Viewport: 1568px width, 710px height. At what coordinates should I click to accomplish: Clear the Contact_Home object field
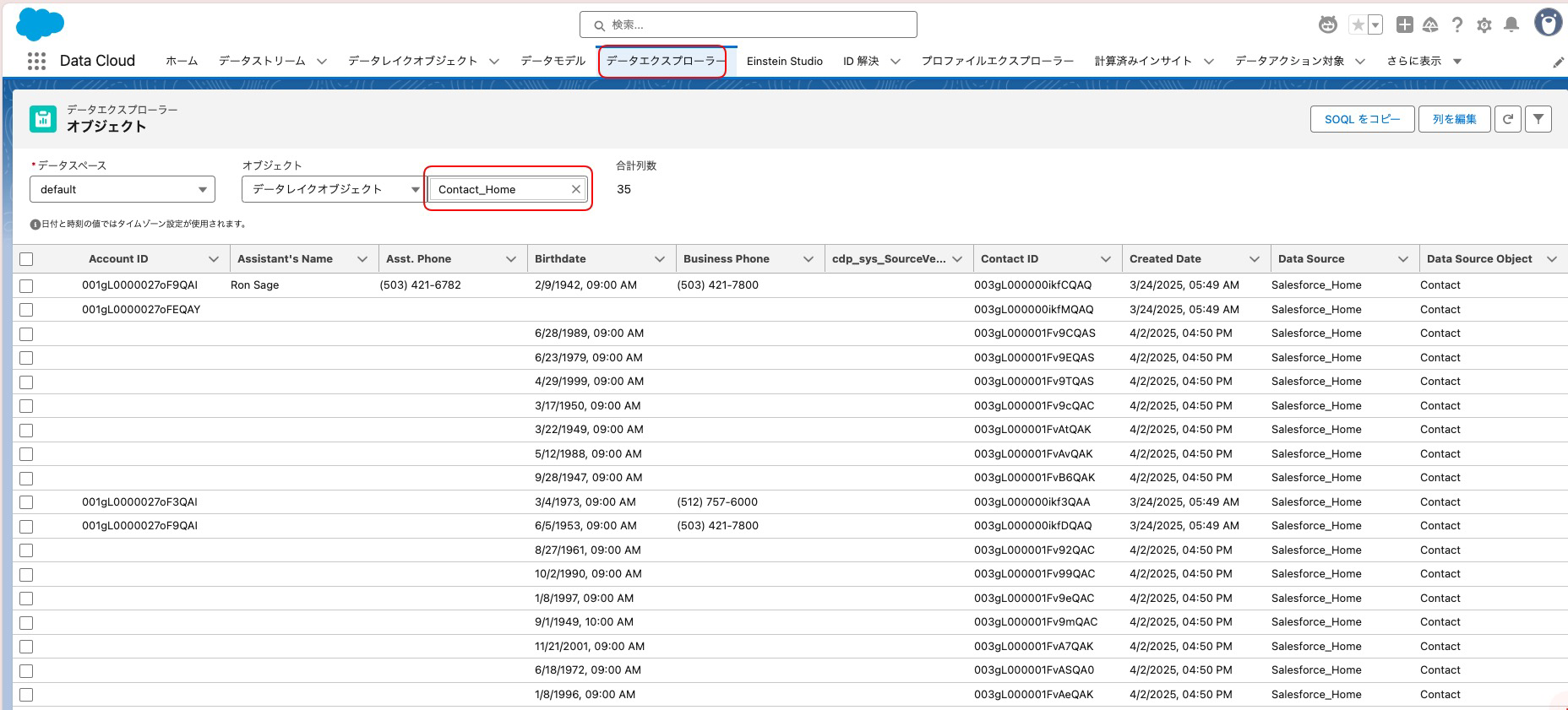tap(576, 189)
